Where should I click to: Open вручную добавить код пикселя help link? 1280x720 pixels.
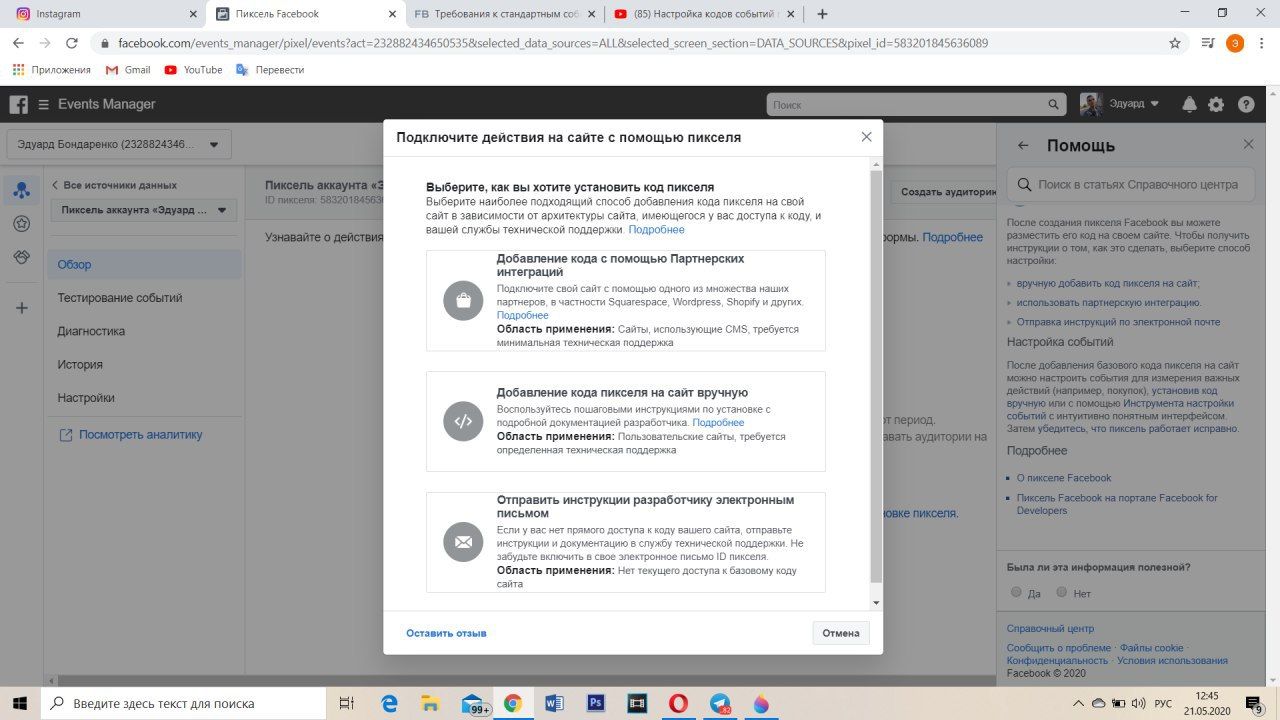tap(1108, 283)
